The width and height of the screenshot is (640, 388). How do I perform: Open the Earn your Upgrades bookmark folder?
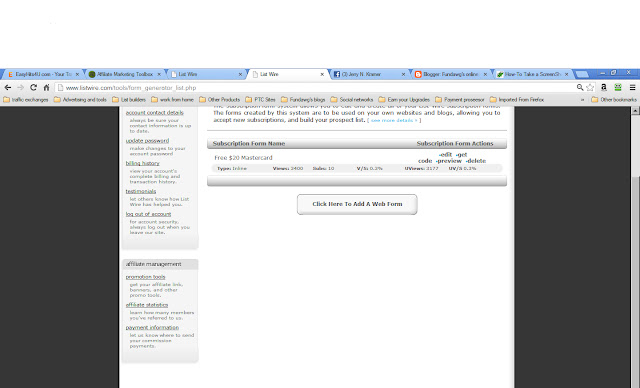(x=404, y=100)
